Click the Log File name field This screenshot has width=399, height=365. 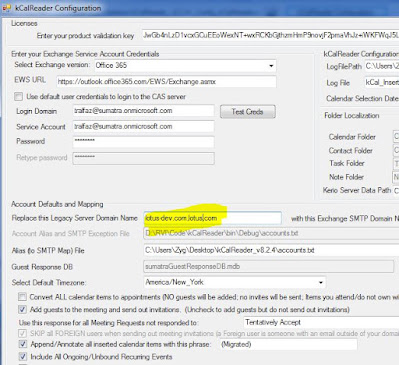(x=381, y=82)
